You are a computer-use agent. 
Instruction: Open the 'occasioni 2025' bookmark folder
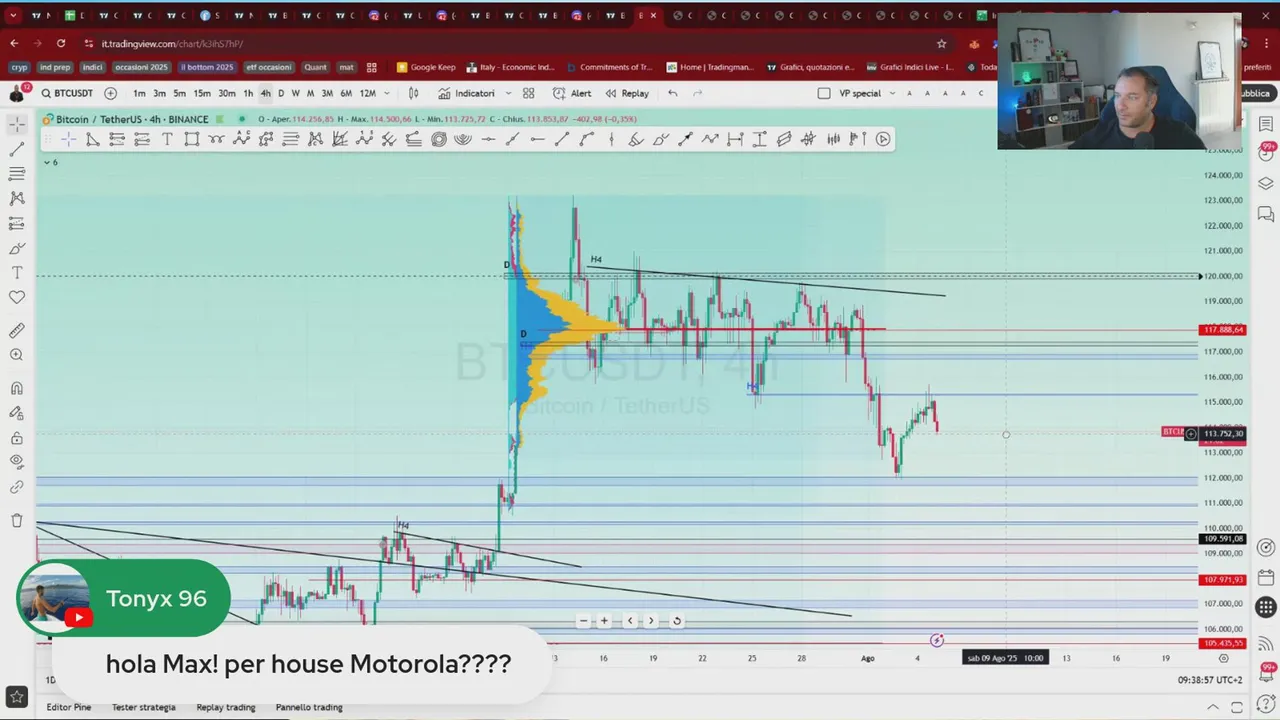tap(141, 67)
